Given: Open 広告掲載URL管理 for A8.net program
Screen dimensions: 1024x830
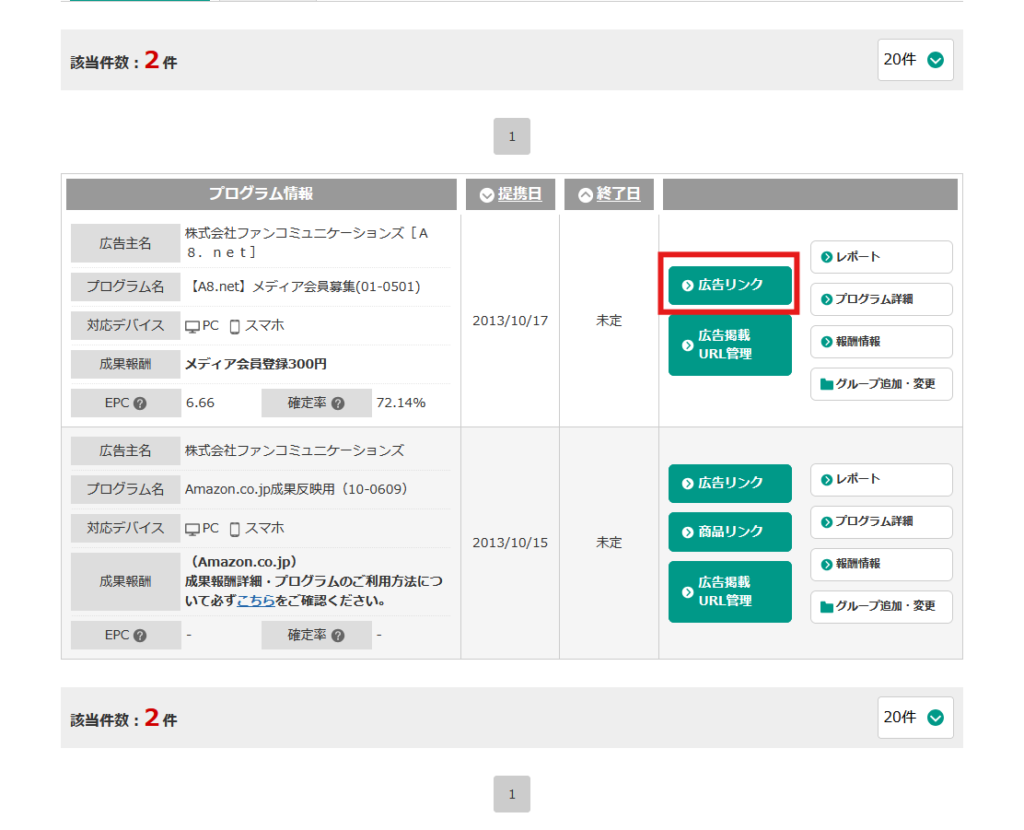Looking at the screenshot, I should pyautogui.click(x=730, y=345).
